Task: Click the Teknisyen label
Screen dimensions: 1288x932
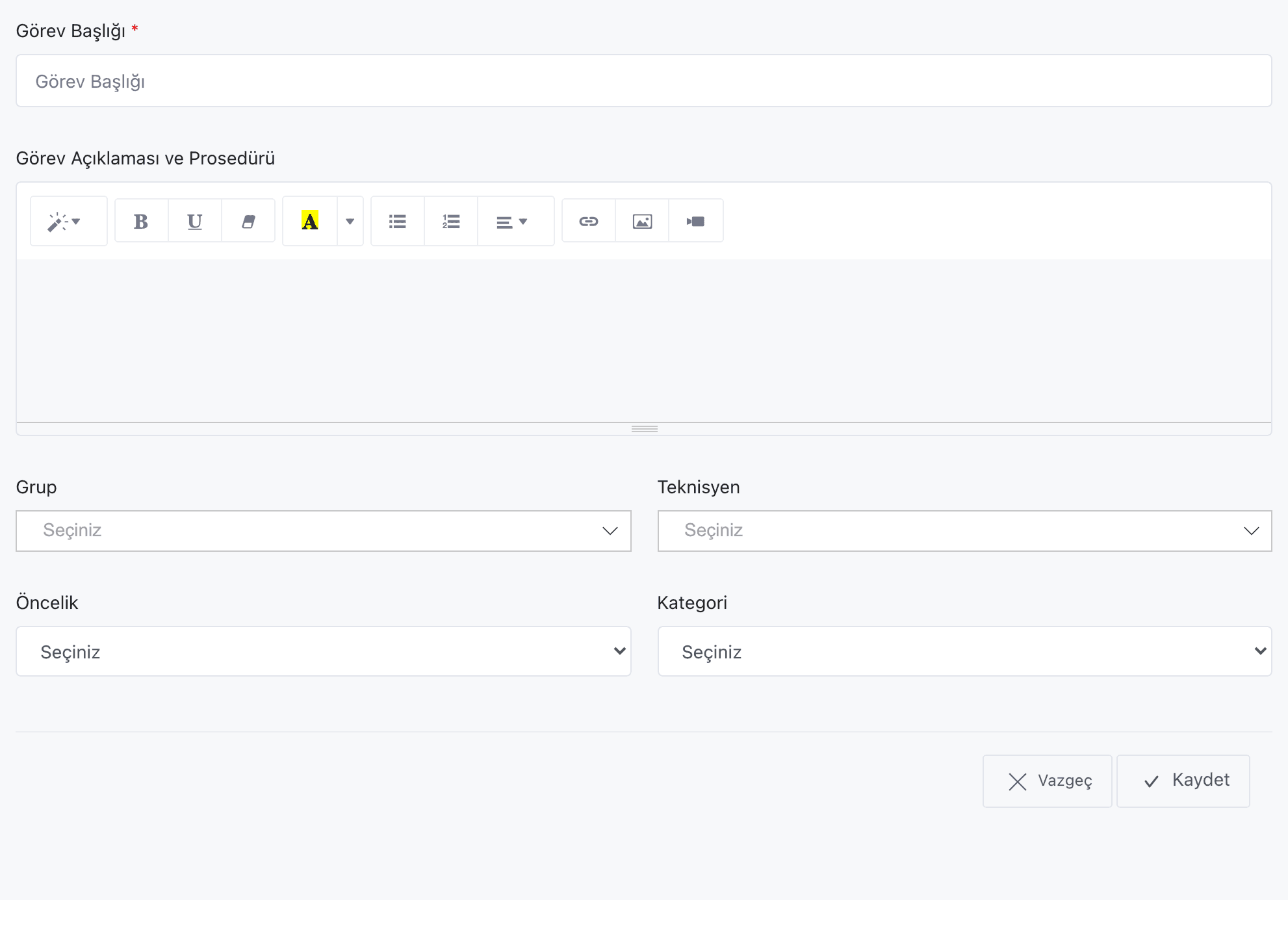Action: point(699,487)
